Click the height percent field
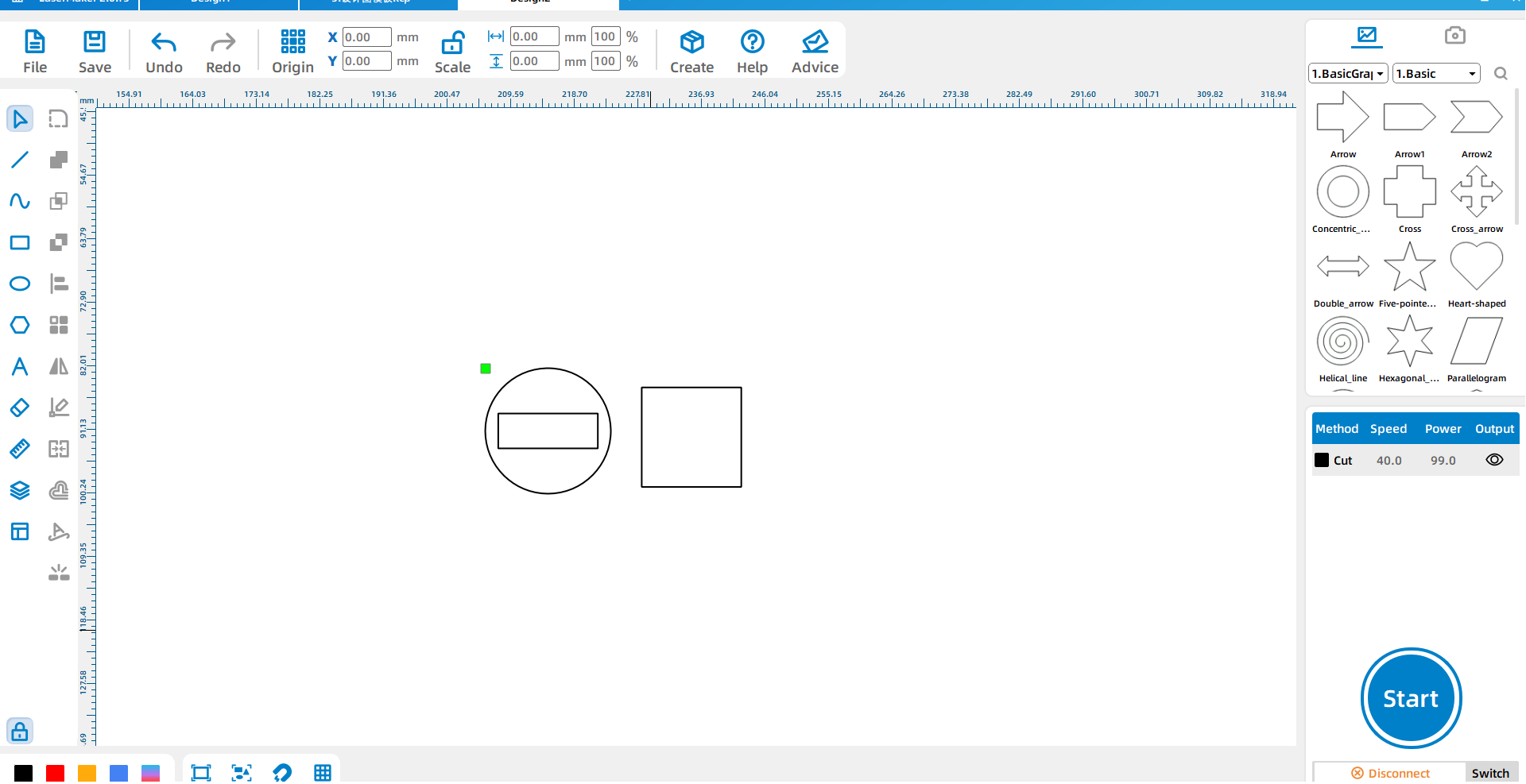1526x784 pixels. [x=606, y=61]
